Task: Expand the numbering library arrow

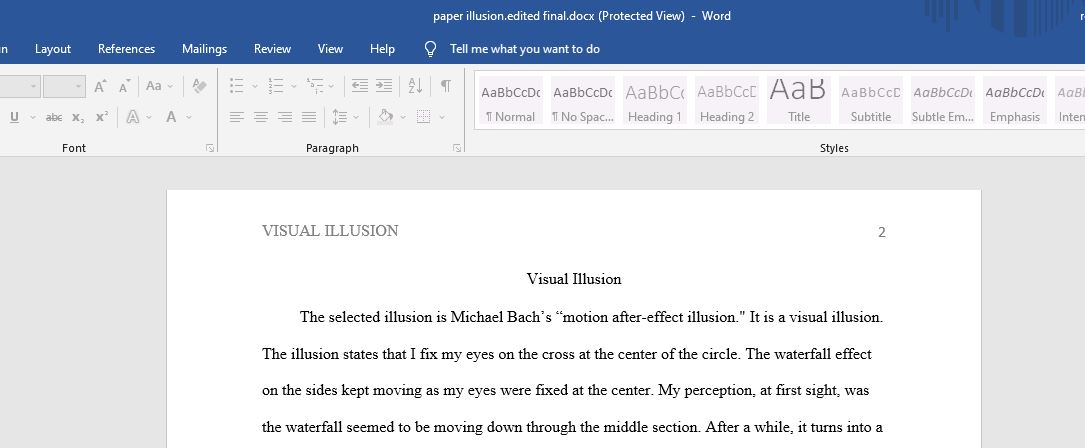Action: click(x=293, y=87)
